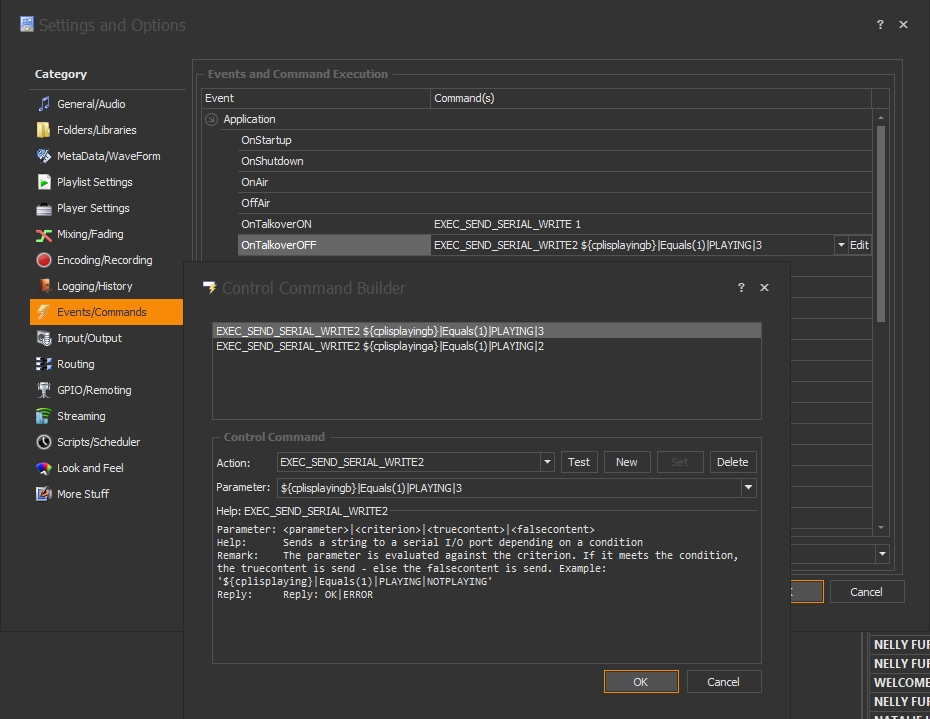Click the Playlist Settings play icon
Screen dimensions: 930x719
[x=44, y=182]
